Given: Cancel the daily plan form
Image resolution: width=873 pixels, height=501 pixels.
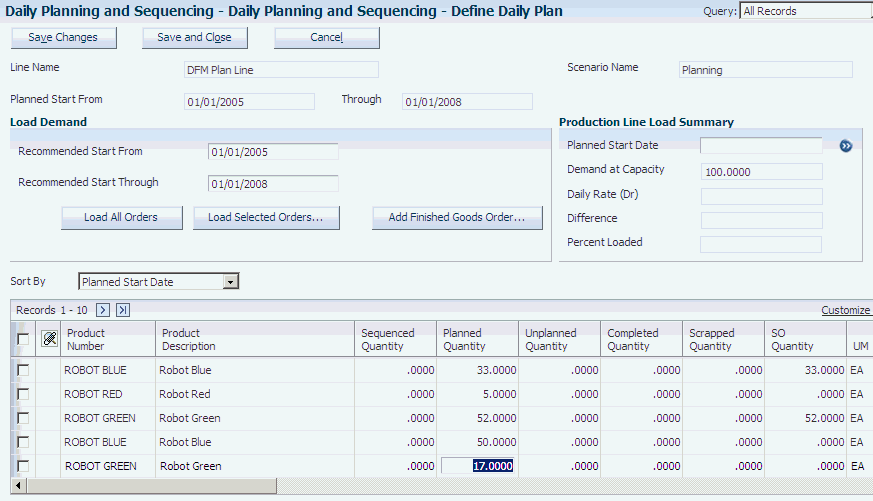Looking at the screenshot, I should tap(327, 38).
